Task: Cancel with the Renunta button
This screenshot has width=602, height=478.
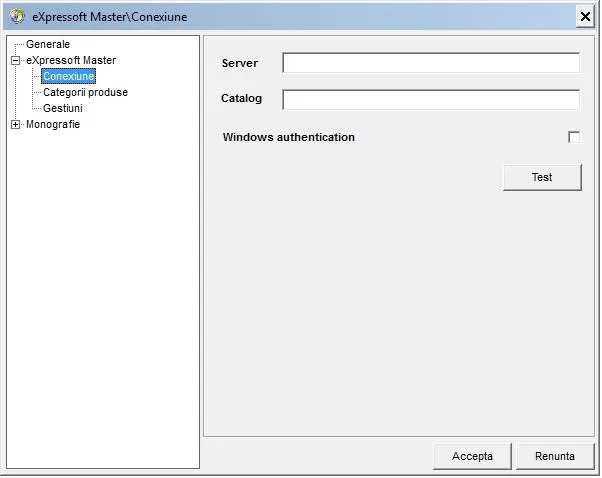Action: (x=555, y=456)
